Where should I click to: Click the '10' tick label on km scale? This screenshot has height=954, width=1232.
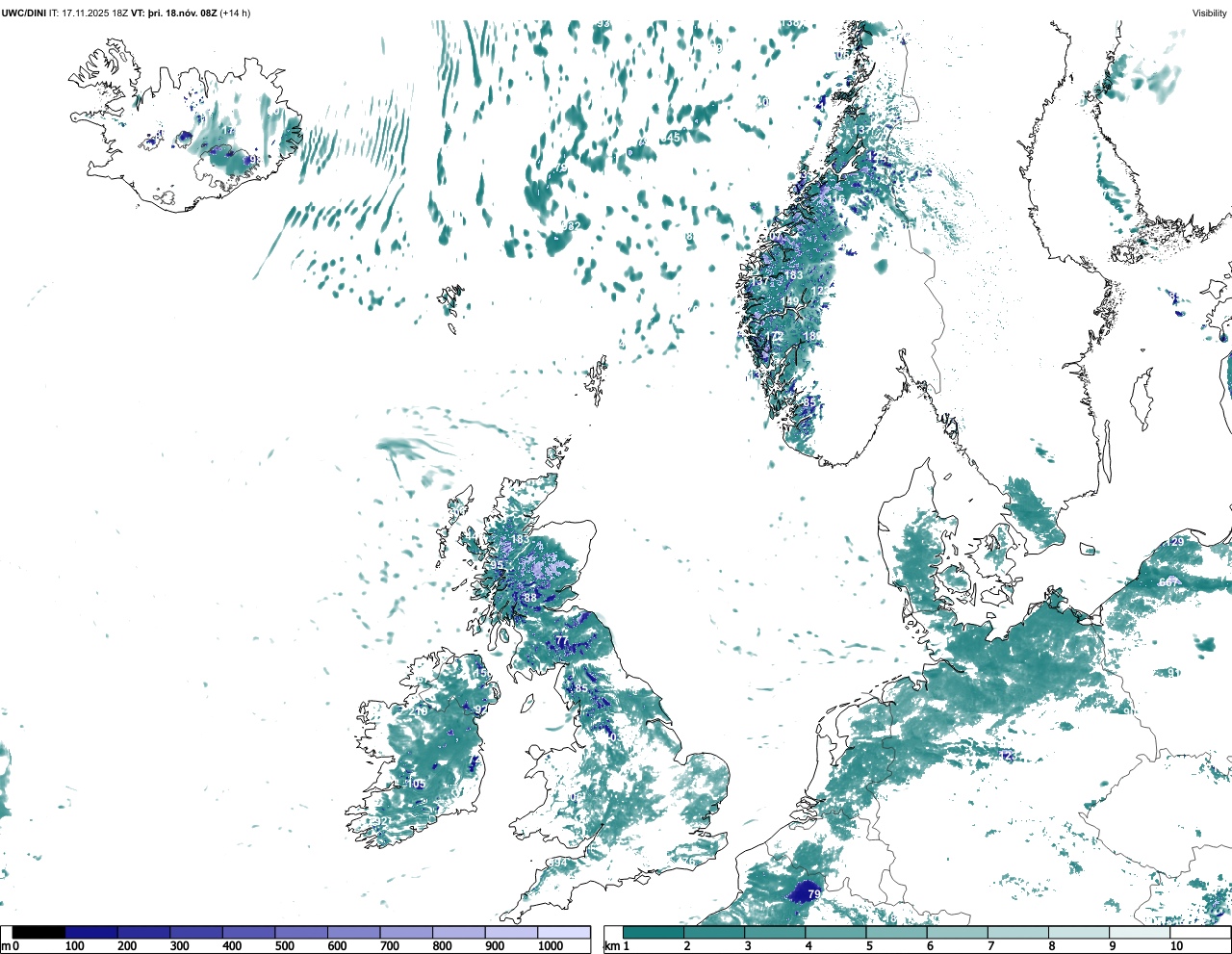pos(1176,946)
